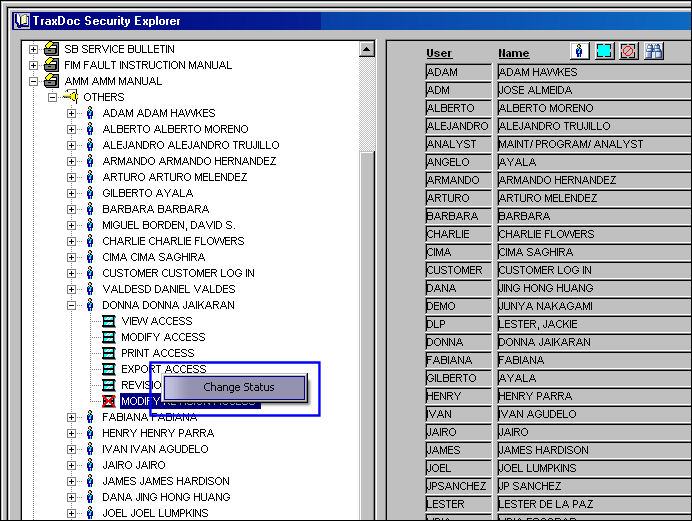Click the person icon beside ADAM HAWKES
Image resolution: width=692 pixels, height=521 pixels.
[x=90, y=113]
